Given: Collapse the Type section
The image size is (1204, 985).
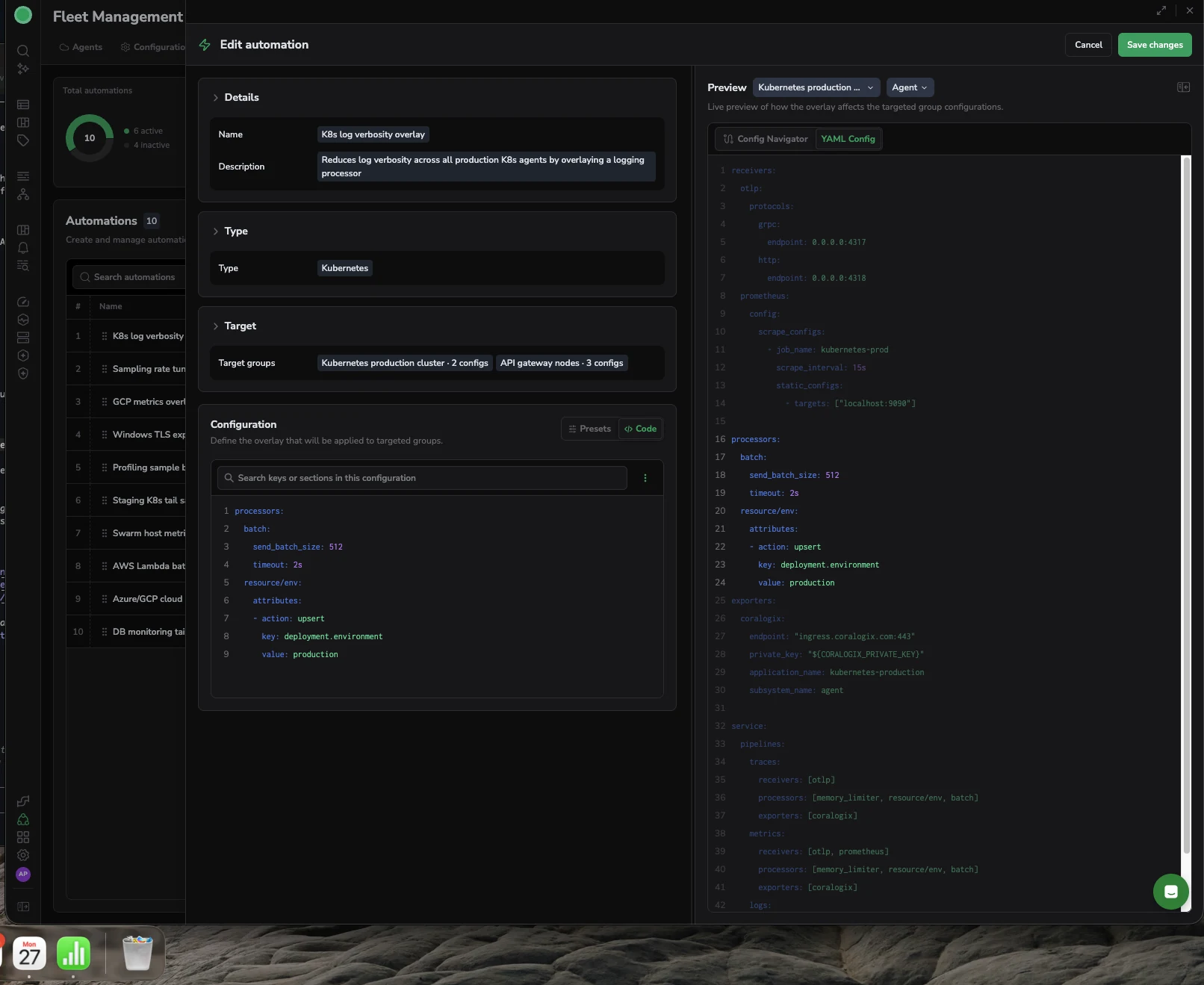Looking at the screenshot, I should (x=216, y=232).
